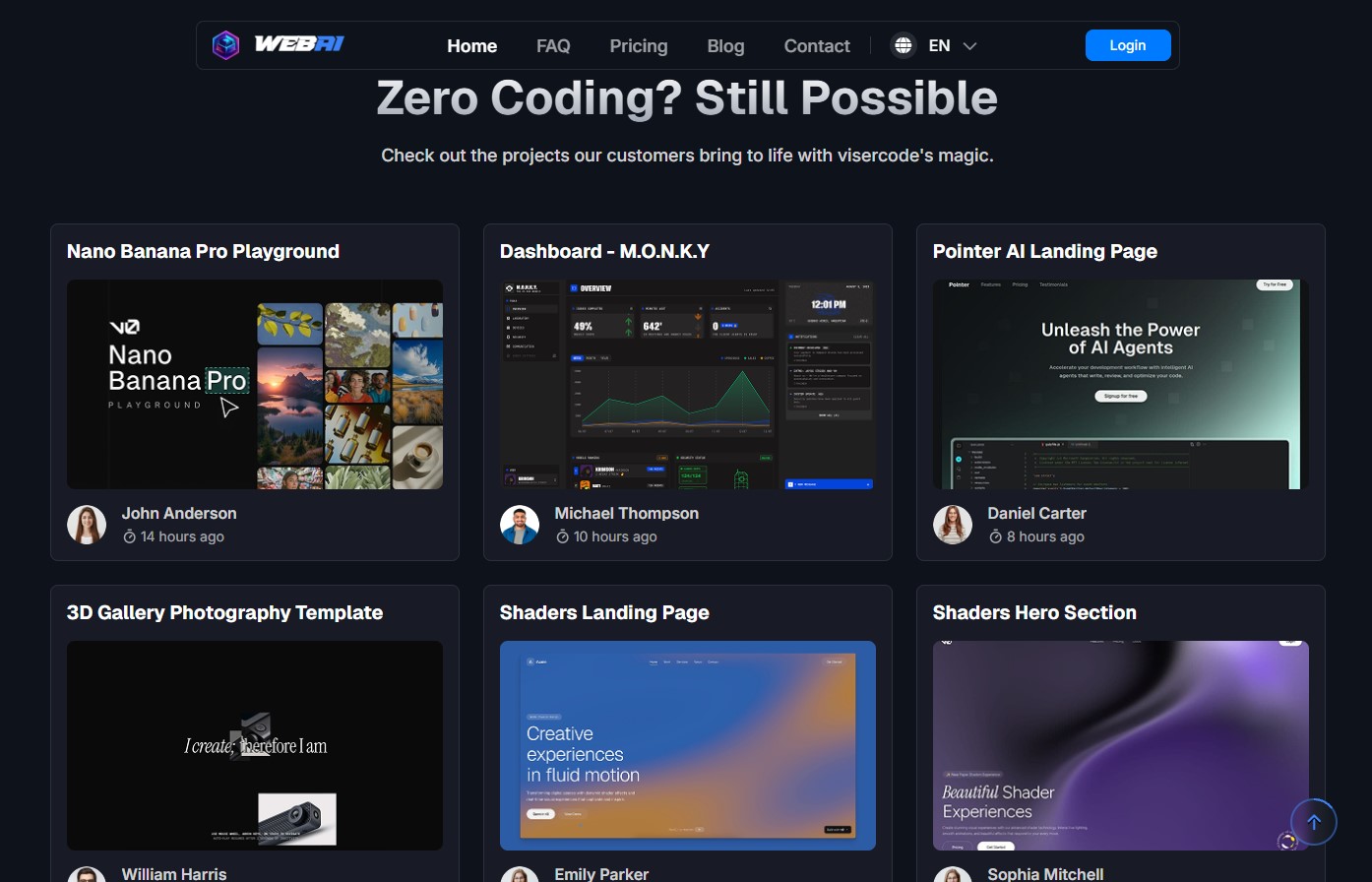Navigate to the Blog page

[725, 46]
